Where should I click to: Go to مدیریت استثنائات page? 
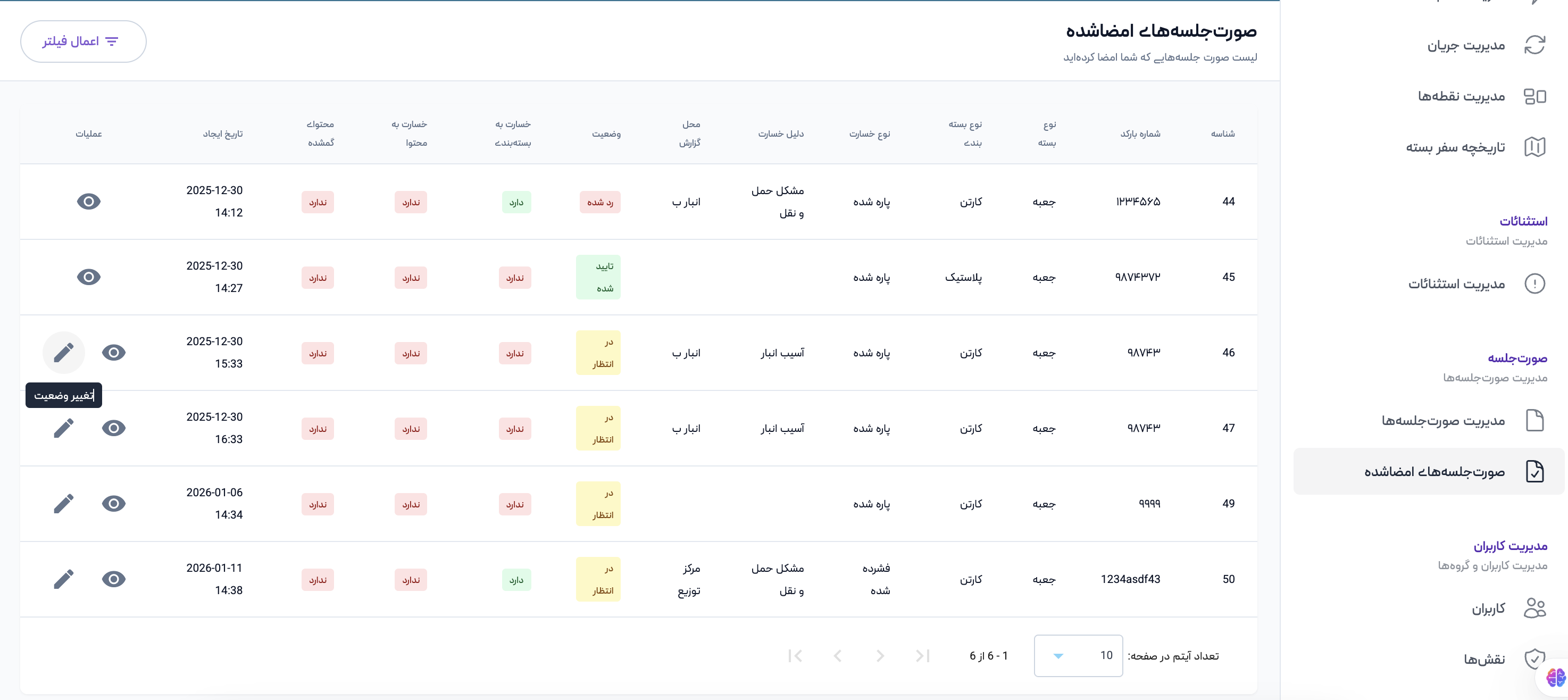coord(1456,284)
